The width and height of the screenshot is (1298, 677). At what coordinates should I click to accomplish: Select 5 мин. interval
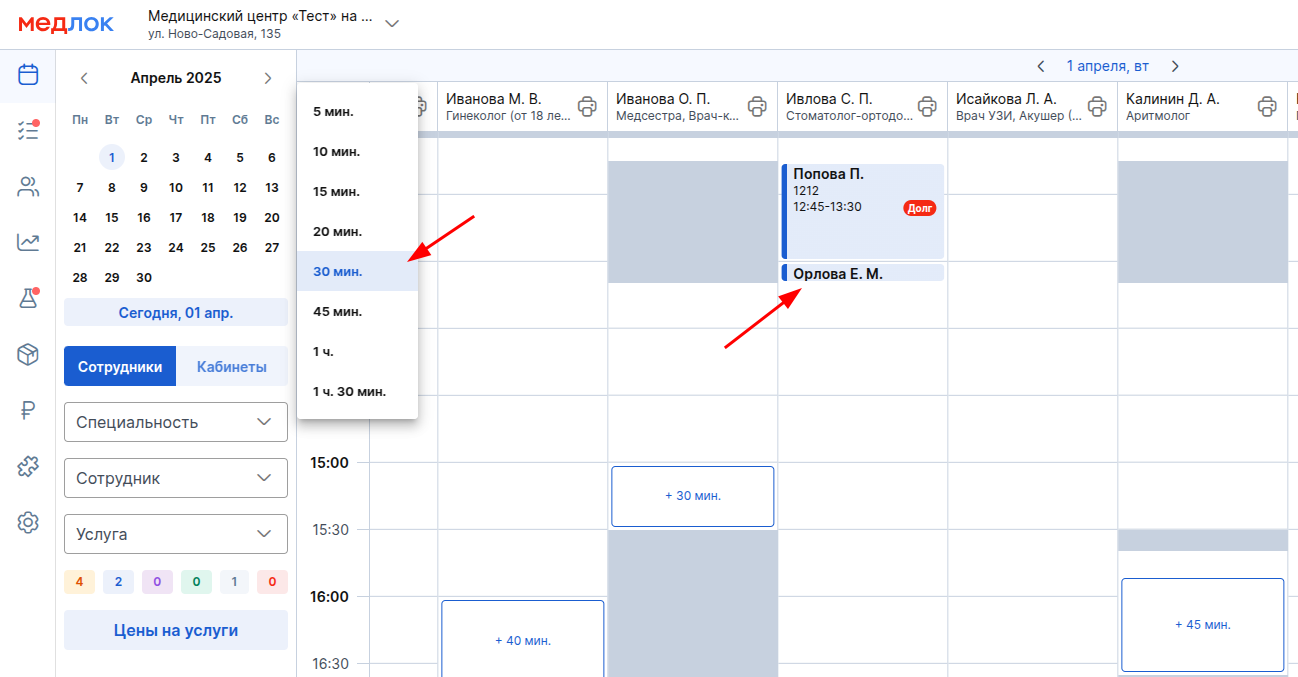pyautogui.click(x=357, y=111)
